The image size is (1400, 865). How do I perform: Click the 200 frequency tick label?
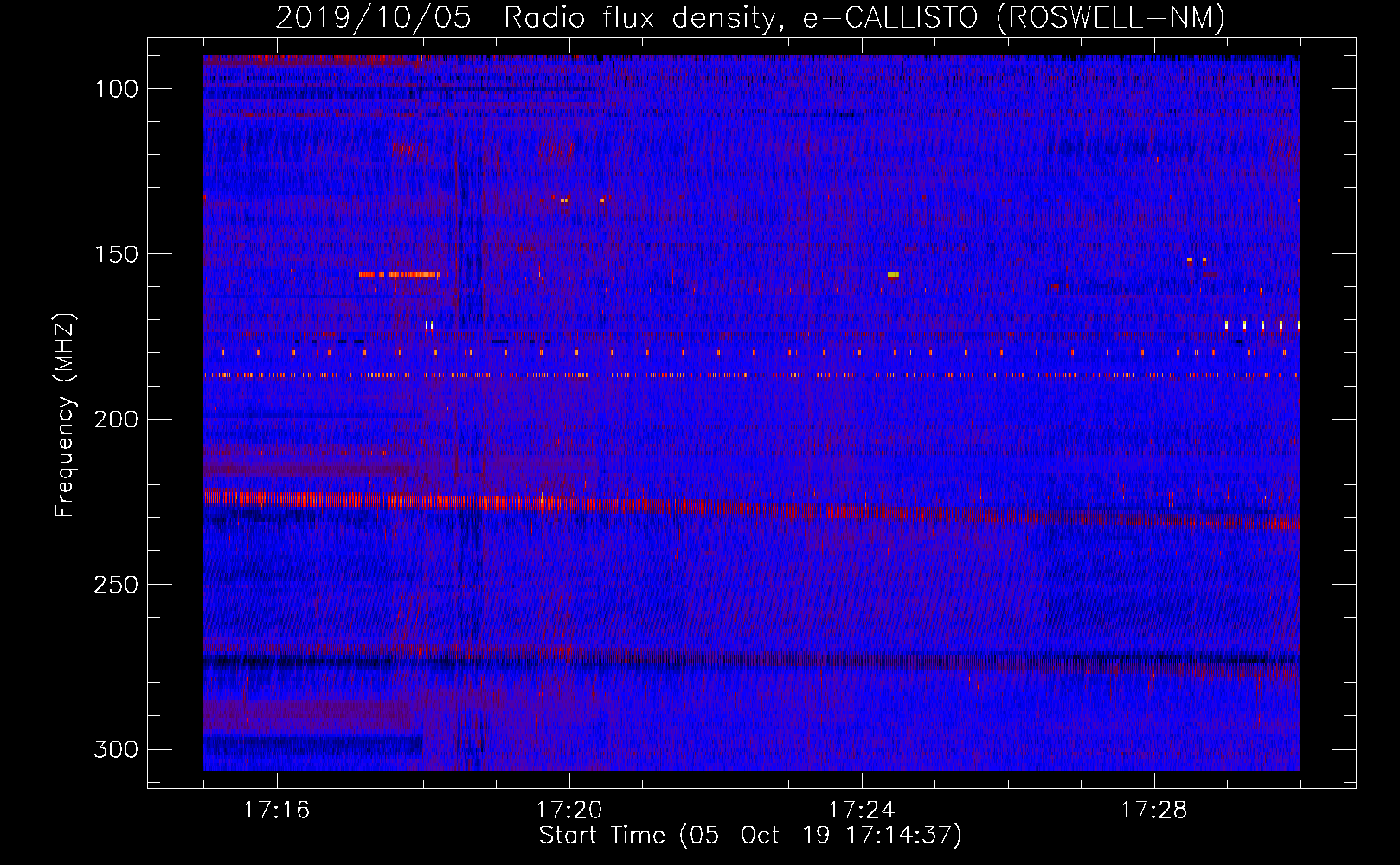(116, 420)
